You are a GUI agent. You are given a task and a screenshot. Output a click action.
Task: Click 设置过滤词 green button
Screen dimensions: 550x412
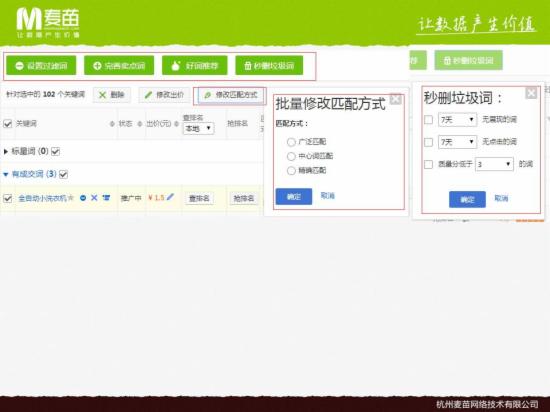(41, 66)
